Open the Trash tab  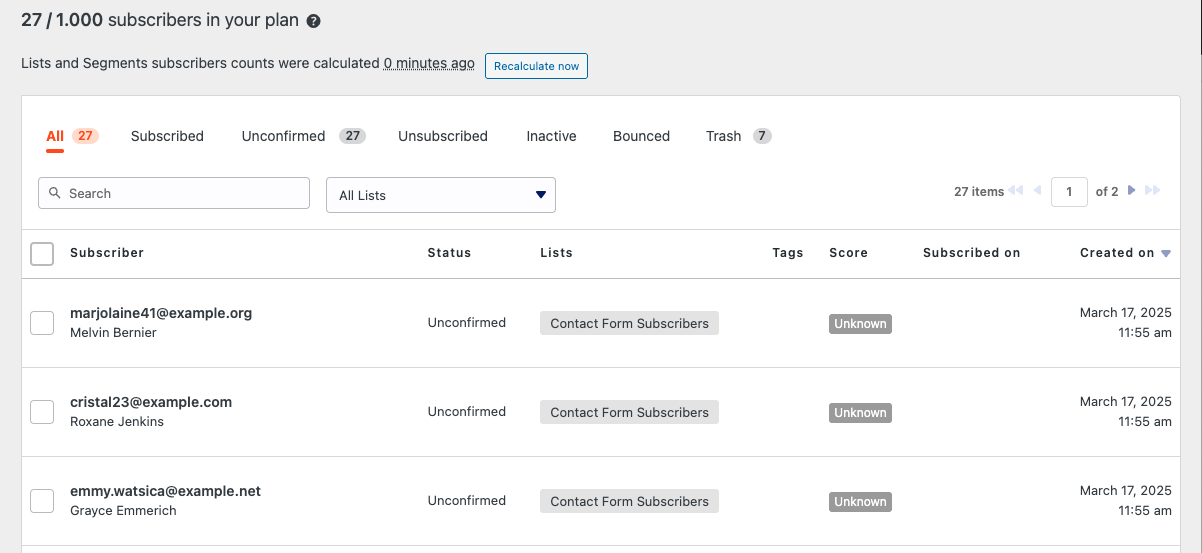724,136
